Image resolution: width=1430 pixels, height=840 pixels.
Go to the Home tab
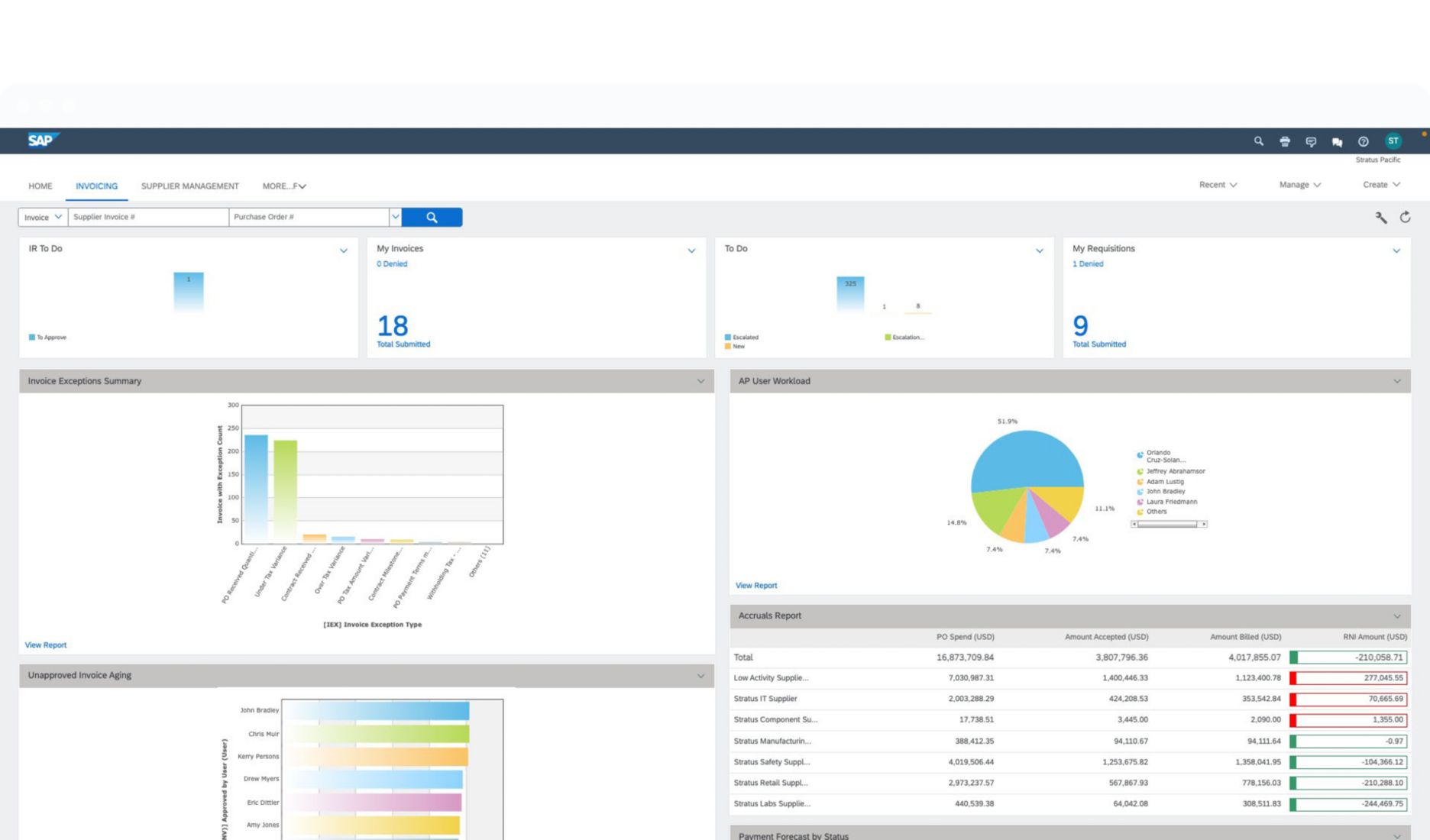(40, 186)
